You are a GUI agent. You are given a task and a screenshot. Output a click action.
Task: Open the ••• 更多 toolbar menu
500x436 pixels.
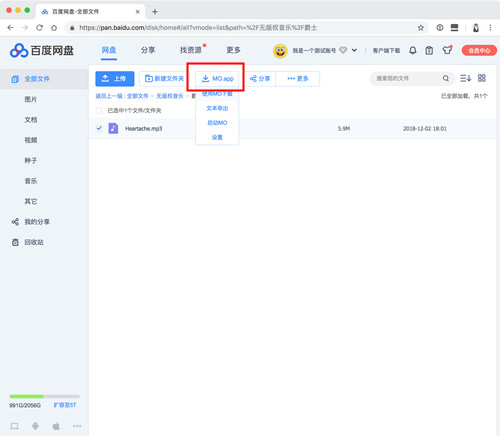point(298,79)
